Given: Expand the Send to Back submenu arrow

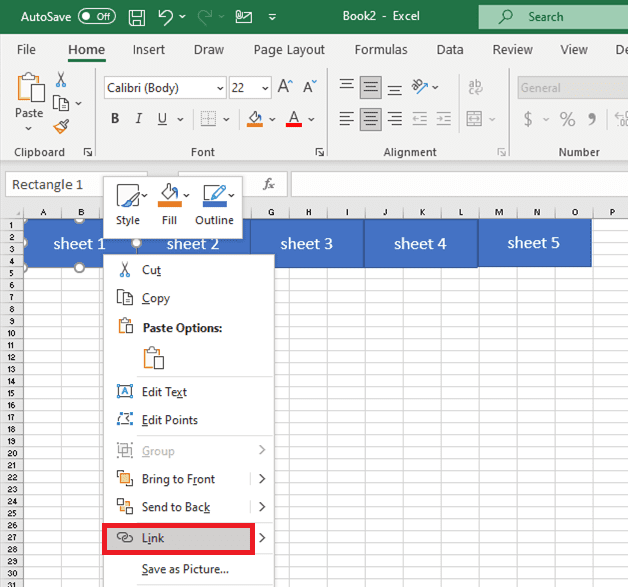Looking at the screenshot, I should (262, 507).
